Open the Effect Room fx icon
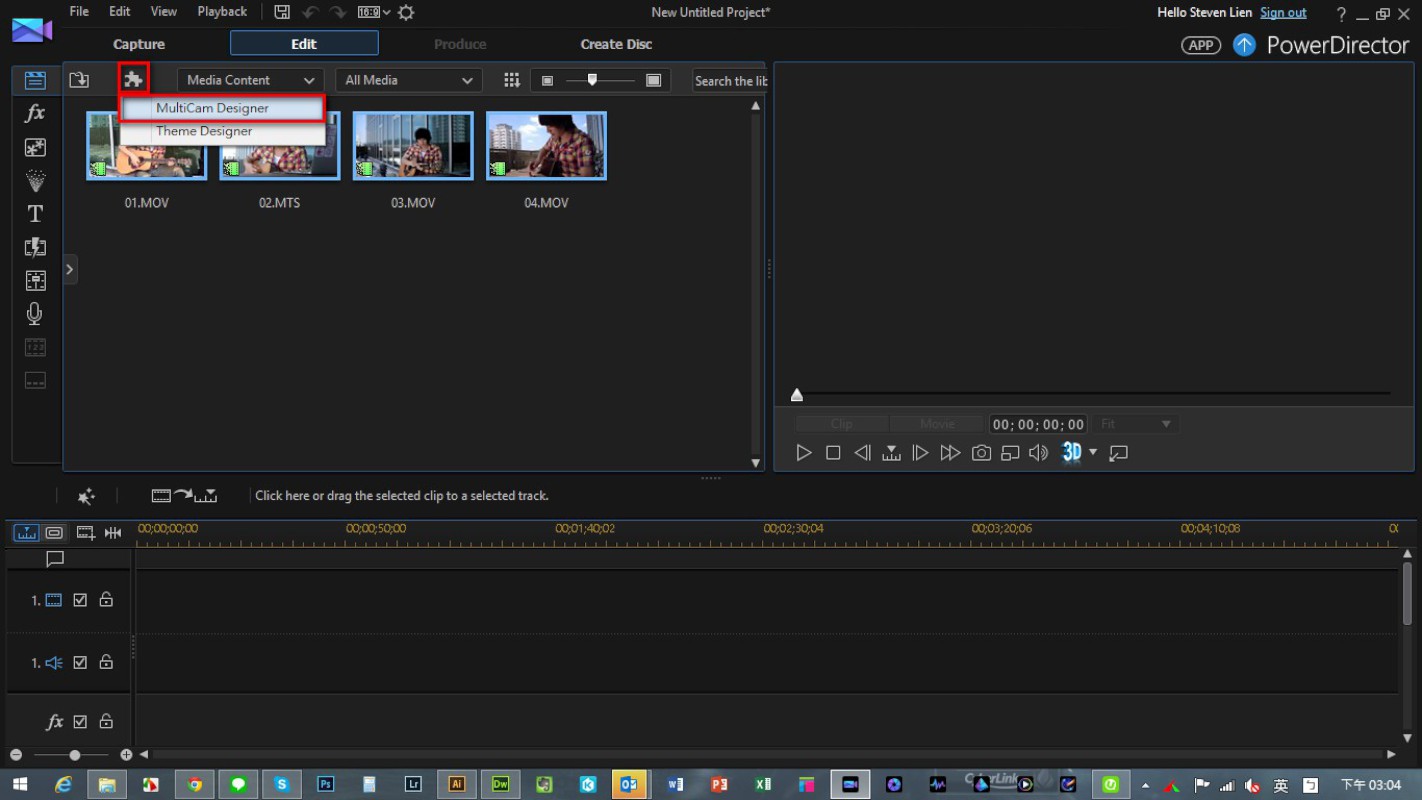 point(35,113)
